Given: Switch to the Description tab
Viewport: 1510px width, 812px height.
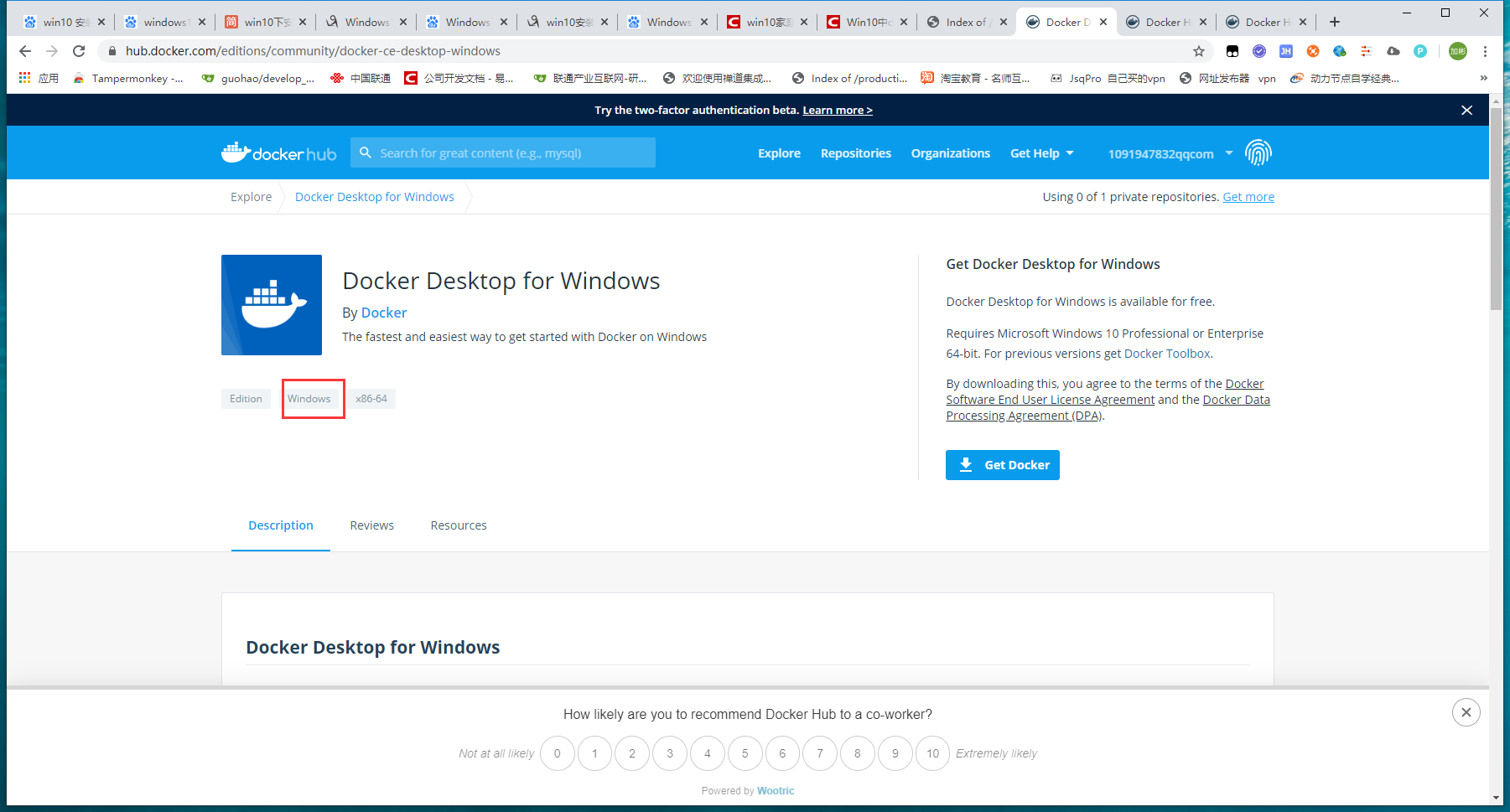Looking at the screenshot, I should 281,525.
